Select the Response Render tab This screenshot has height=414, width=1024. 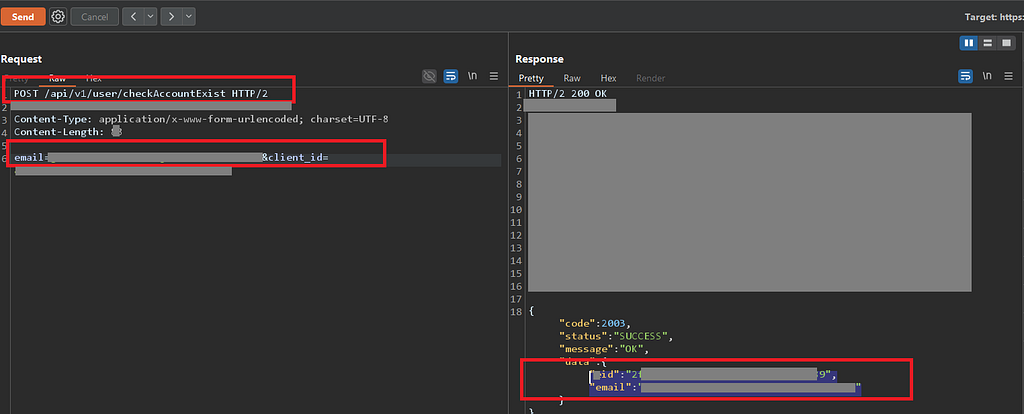pyautogui.click(x=650, y=78)
